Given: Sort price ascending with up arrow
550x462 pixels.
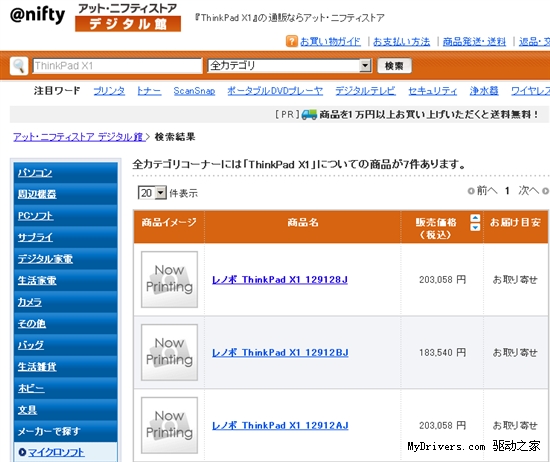Looking at the screenshot, I should coord(475,218).
